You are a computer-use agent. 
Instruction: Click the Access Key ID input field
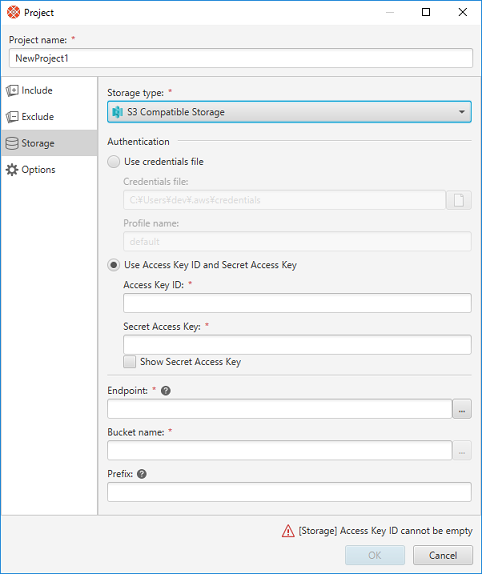297,303
